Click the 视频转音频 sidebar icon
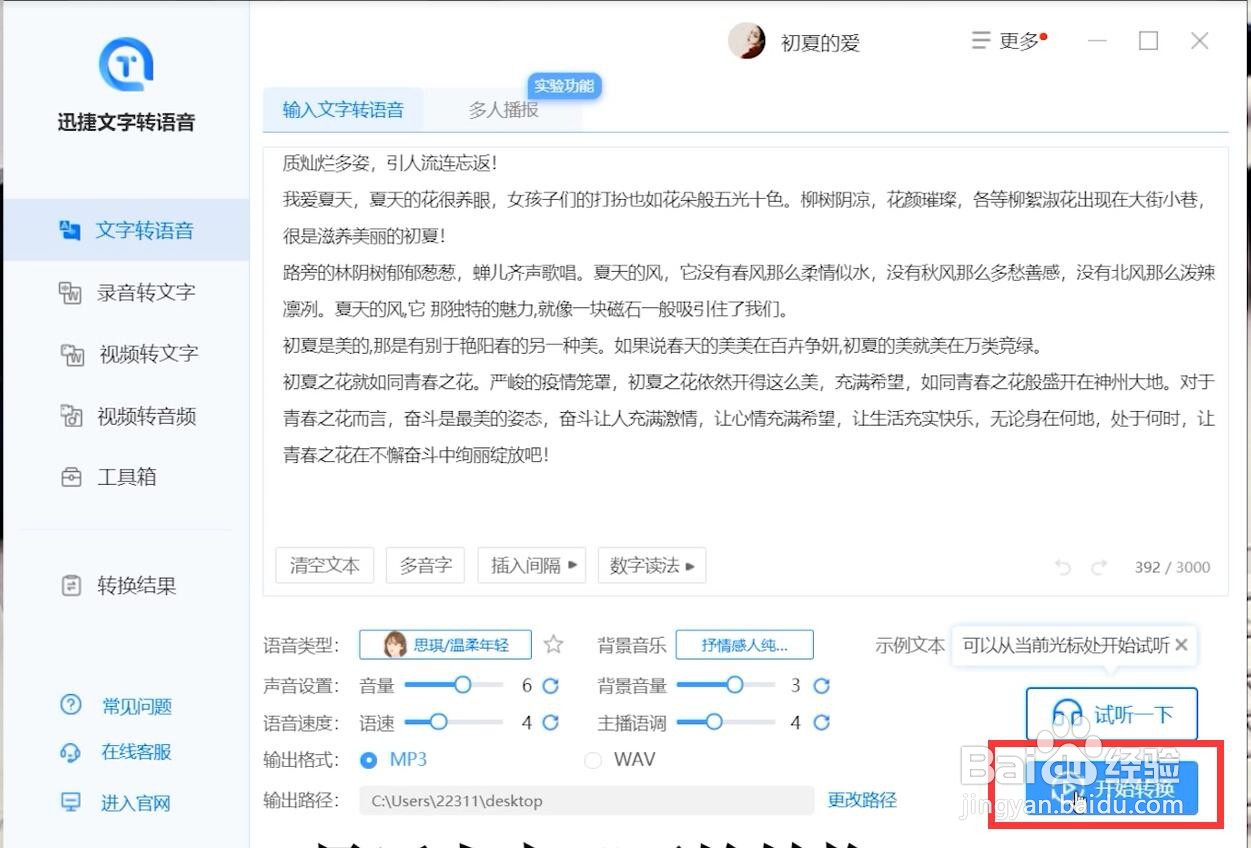Viewport: 1251px width, 848px height. tap(71, 416)
